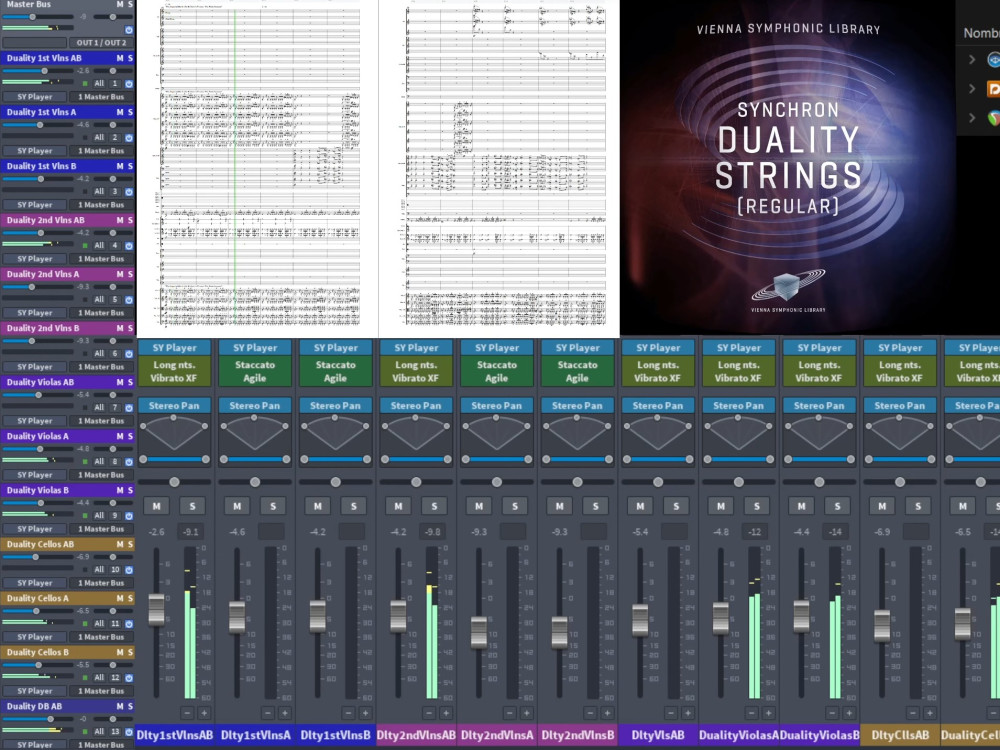Viewport: 1000px width, 750px height.
Task: Click plus icon under Dlty2ndVlnsA fader
Action: click(x=526, y=713)
